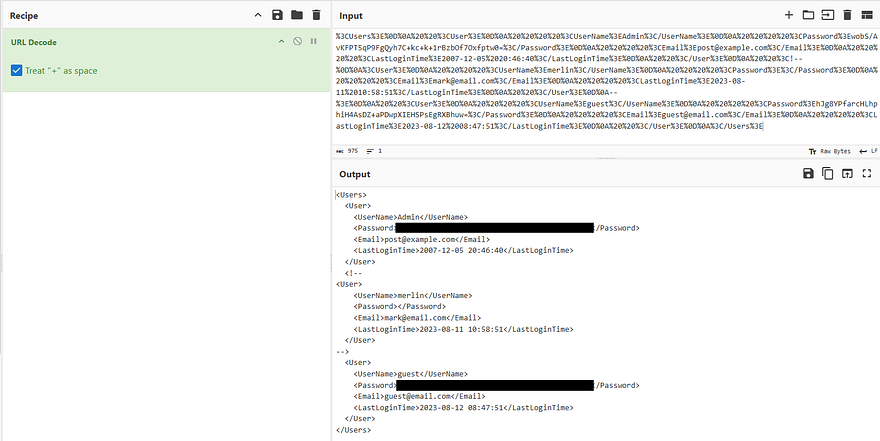
Task: Open folder as input
Action: pyautogui.click(x=808, y=15)
